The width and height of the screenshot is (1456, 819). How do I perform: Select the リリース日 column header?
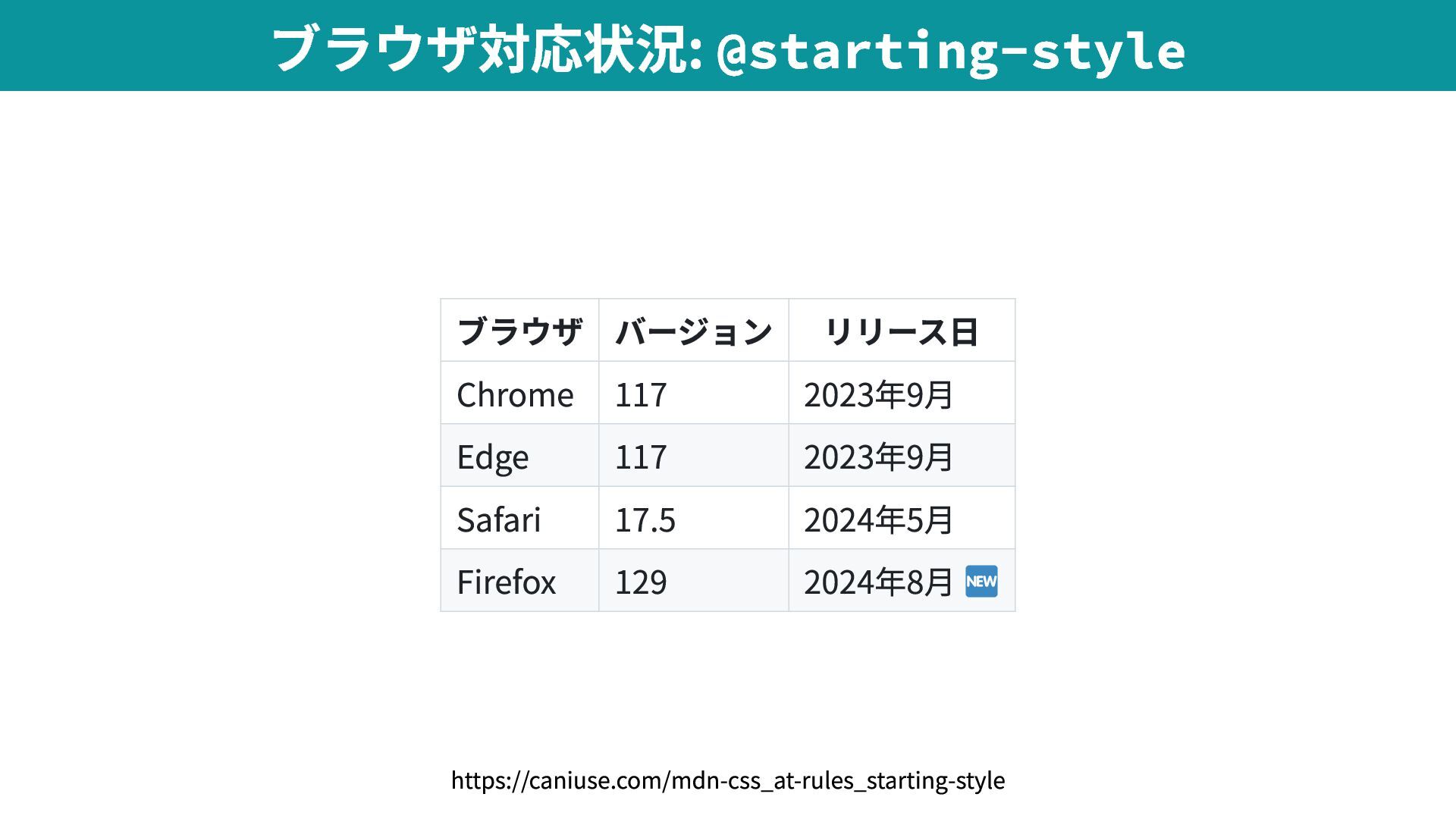pyautogui.click(x=901, y=331)
